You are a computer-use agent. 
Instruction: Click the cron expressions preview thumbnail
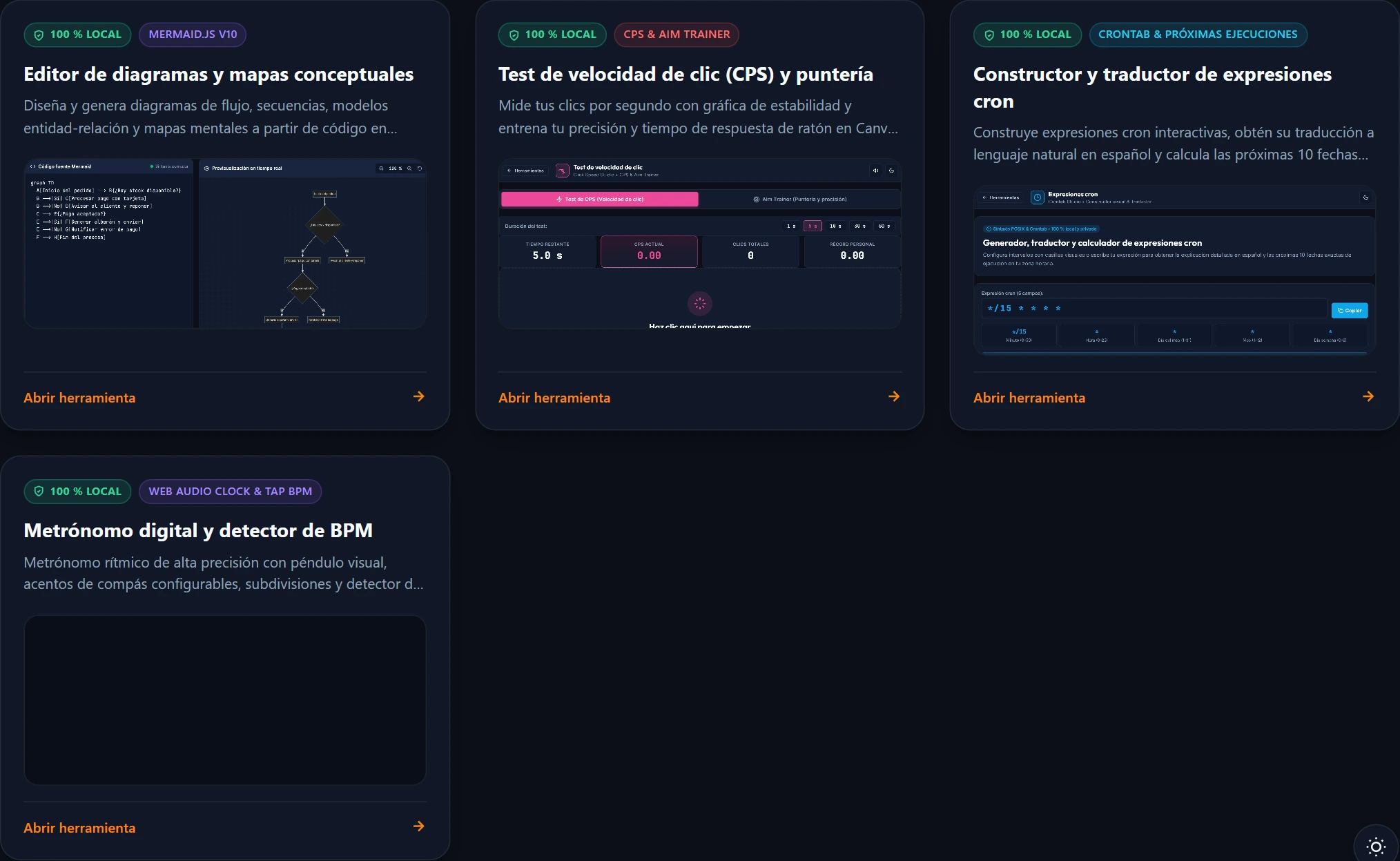(1174, 271)
